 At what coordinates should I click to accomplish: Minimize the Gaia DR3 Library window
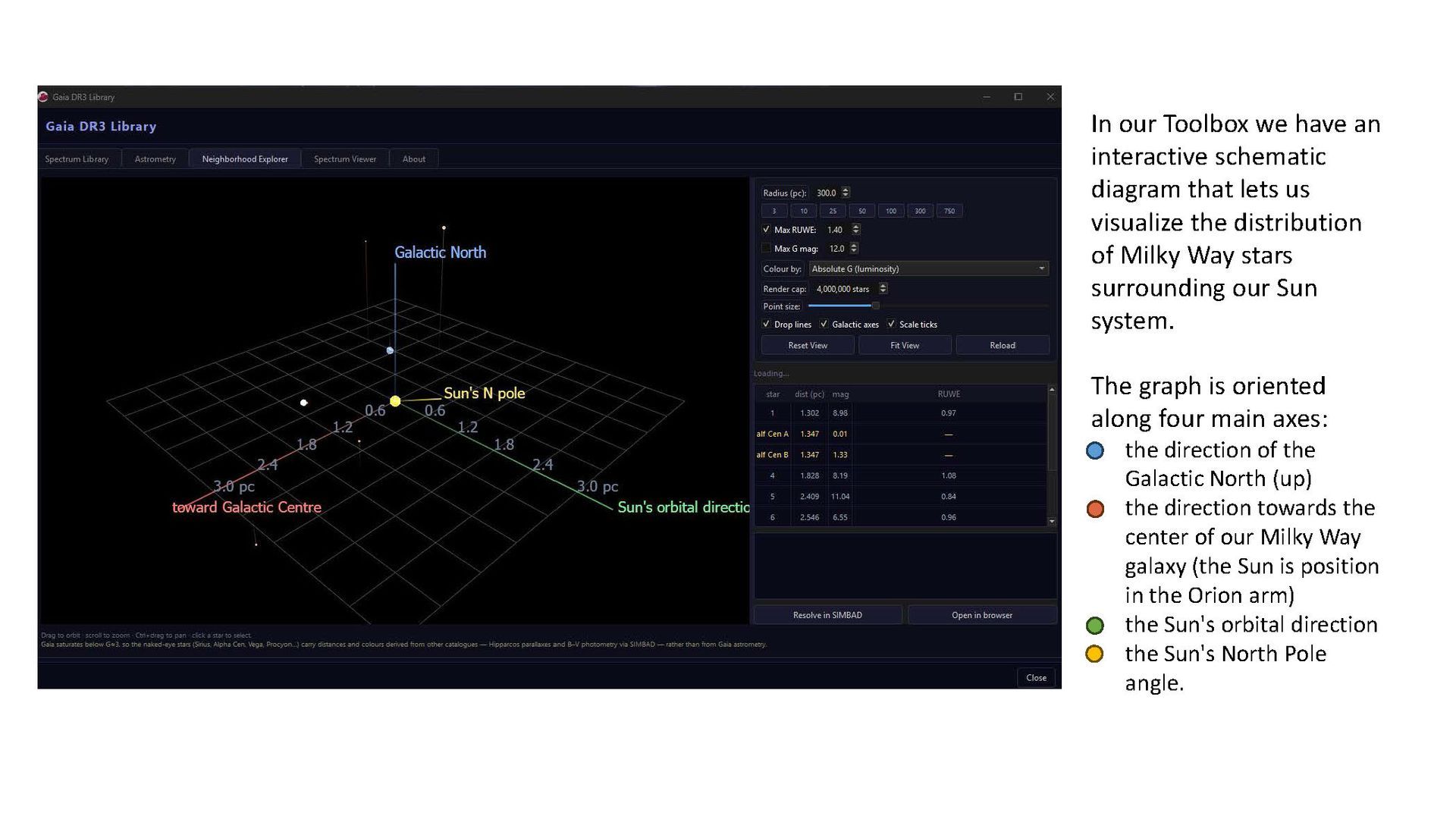coord(987,97)
